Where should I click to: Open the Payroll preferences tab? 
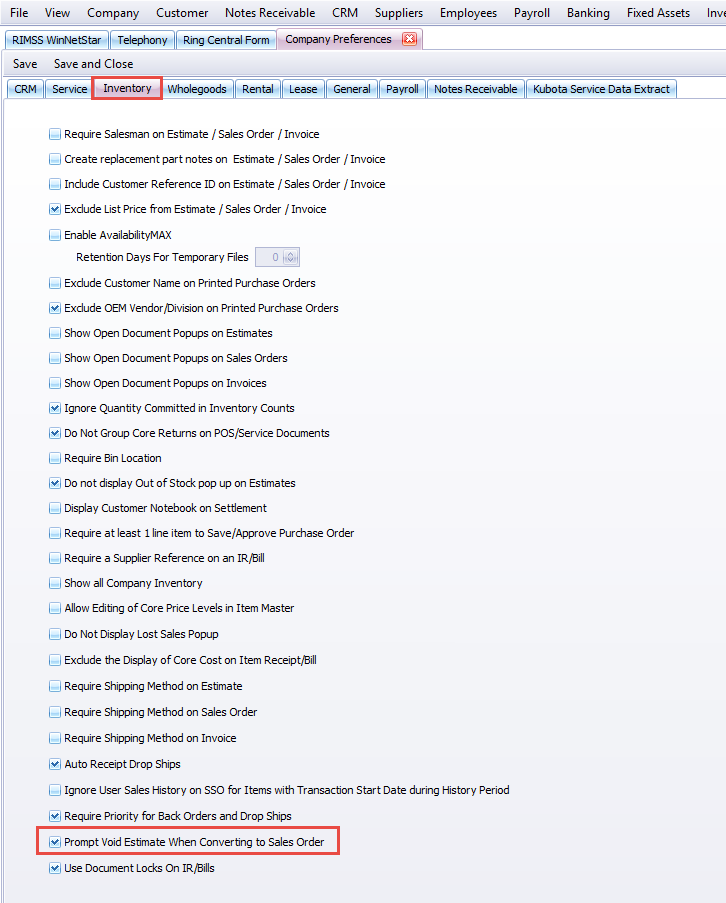[x=402, y=89]
